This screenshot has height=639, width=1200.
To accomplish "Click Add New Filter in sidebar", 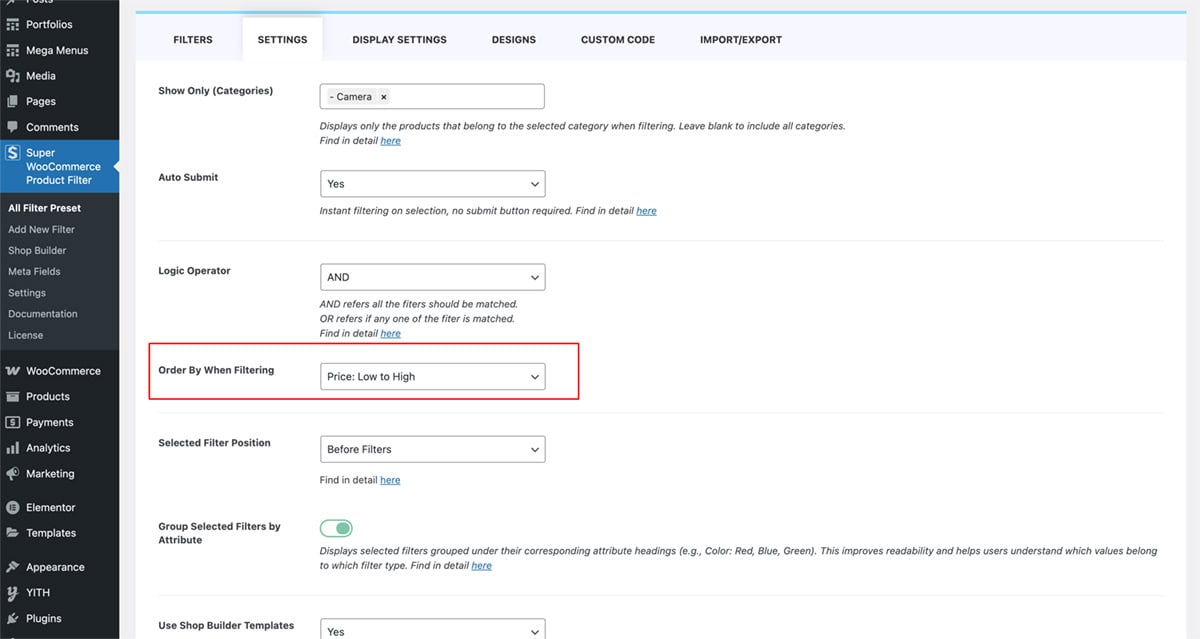I will click(41, 229).
